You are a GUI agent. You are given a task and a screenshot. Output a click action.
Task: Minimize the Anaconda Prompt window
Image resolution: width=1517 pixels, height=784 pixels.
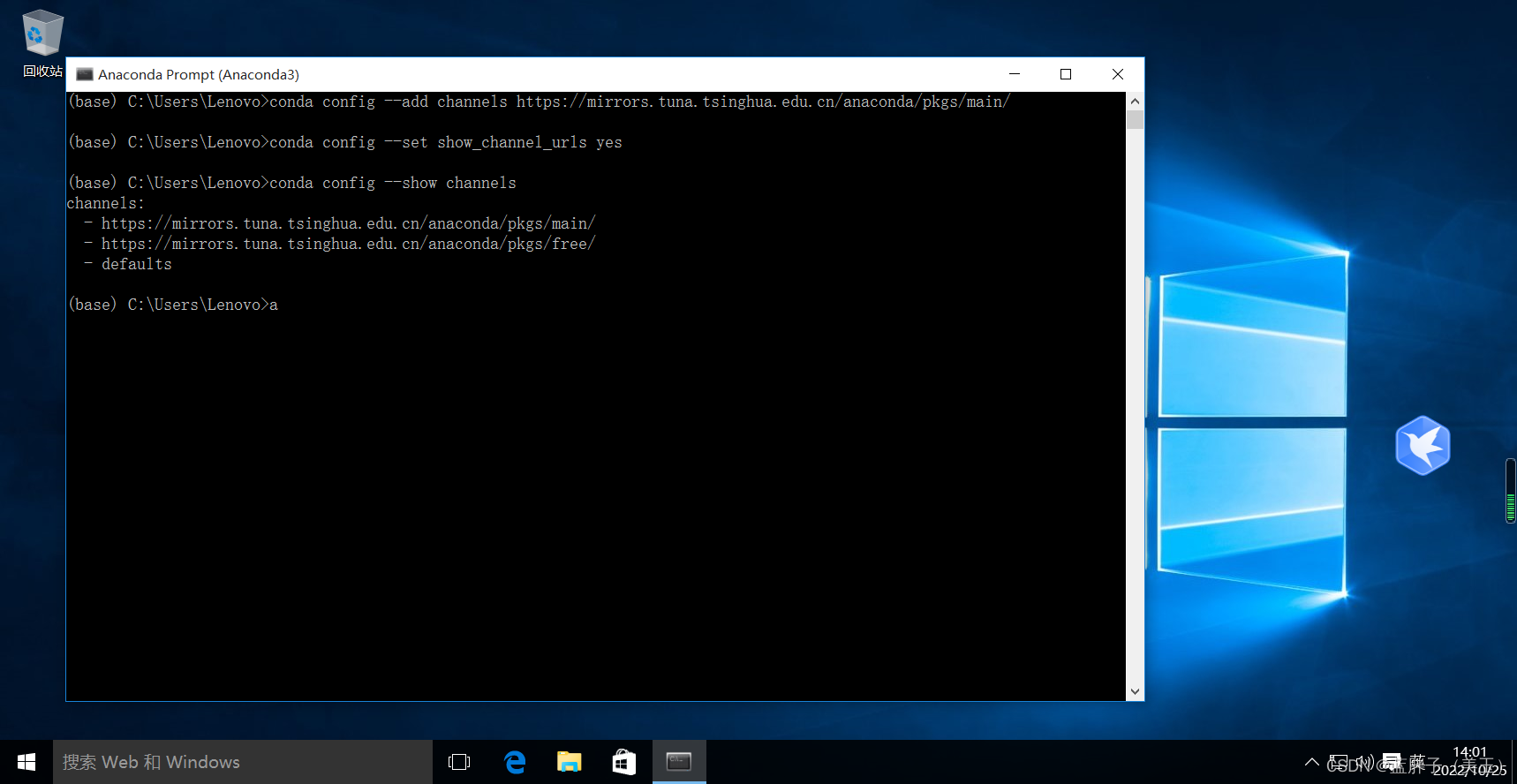(x=1015, y=74)
